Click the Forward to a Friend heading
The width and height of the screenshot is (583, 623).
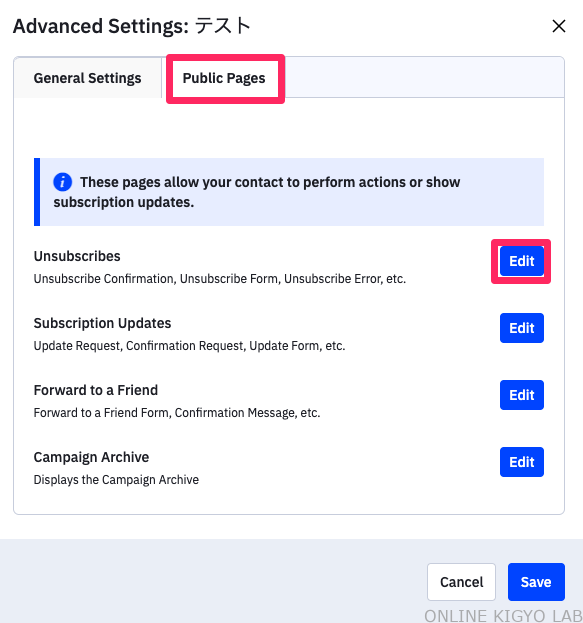pos(96,390)
